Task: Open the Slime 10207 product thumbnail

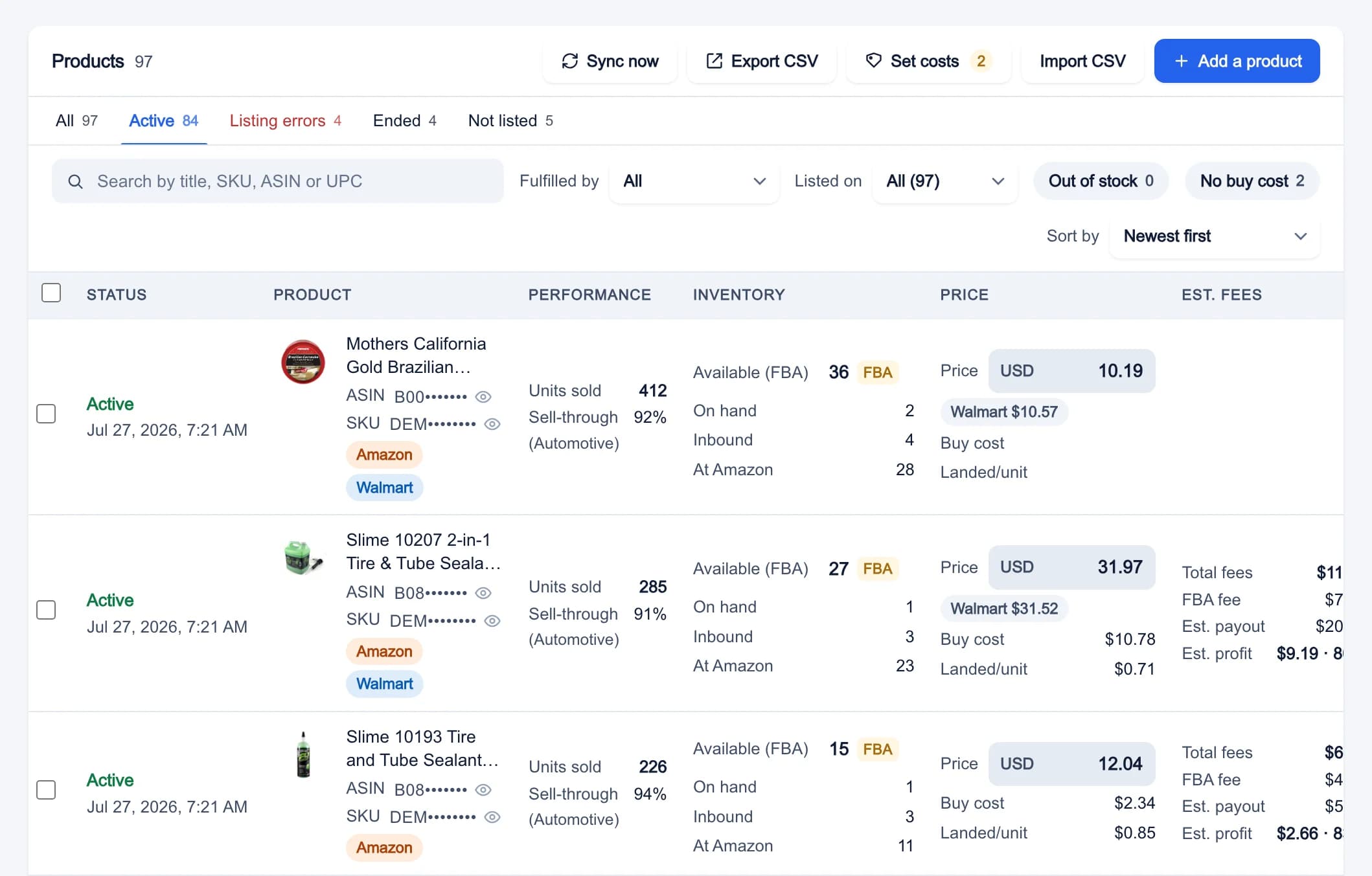Action: tap(303, 558)
